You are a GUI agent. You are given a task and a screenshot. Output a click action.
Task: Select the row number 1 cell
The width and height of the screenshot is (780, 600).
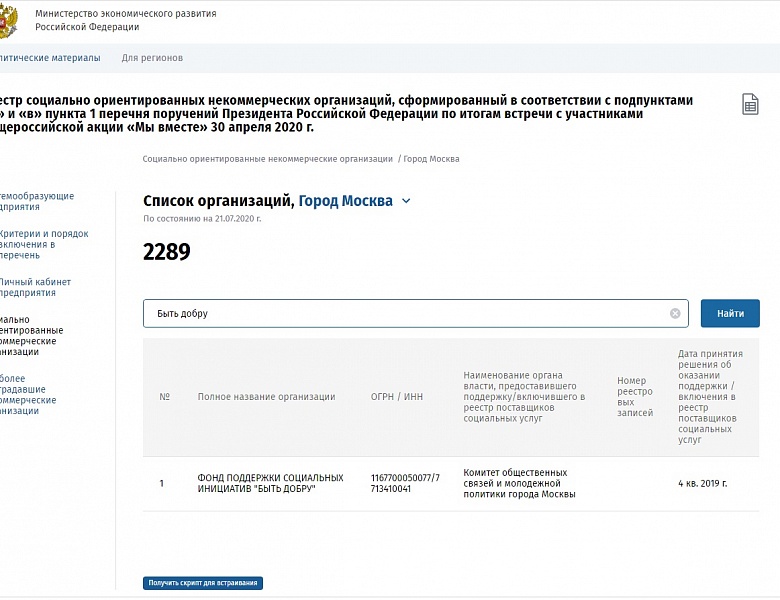pos(162,483)
